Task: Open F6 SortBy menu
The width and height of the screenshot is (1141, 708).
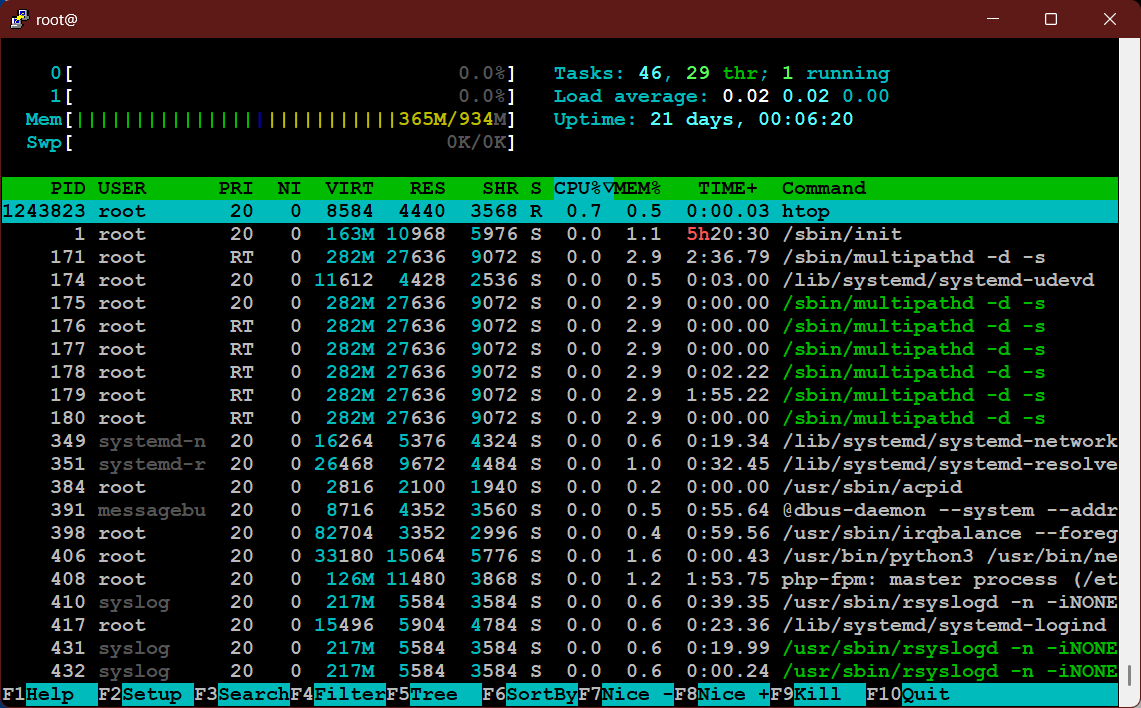Action: pos(530,694)
